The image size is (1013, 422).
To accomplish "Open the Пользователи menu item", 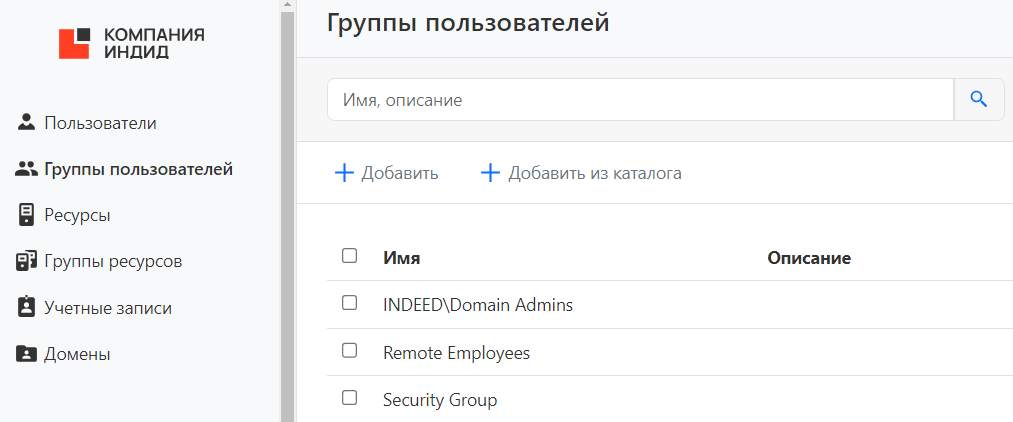I will coord(100,123).
